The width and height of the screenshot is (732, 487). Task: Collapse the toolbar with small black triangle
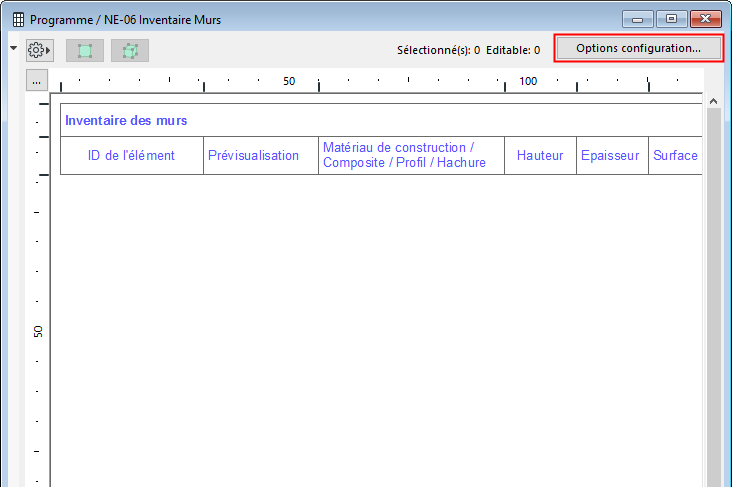point(14,48)
